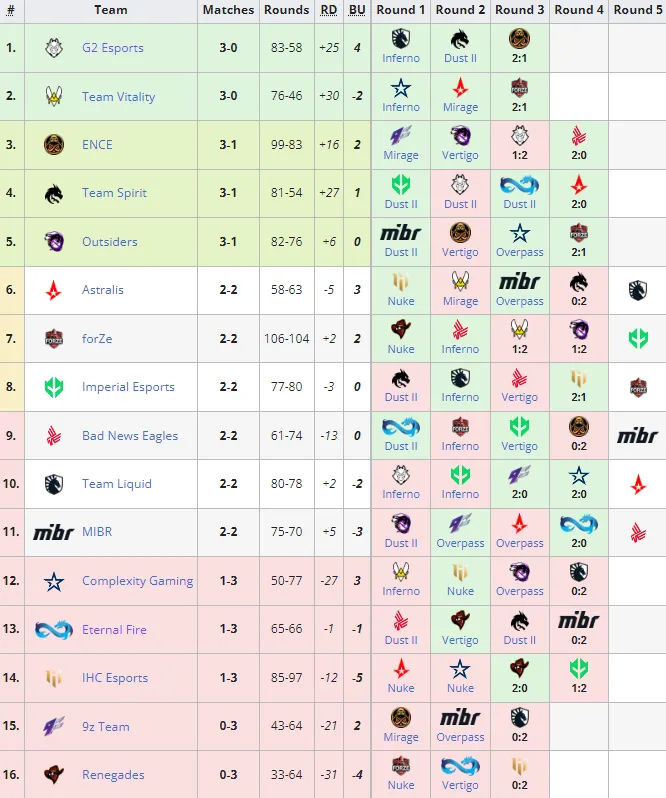
Task: Open the Renegades team link
Action: click(113, 775)
